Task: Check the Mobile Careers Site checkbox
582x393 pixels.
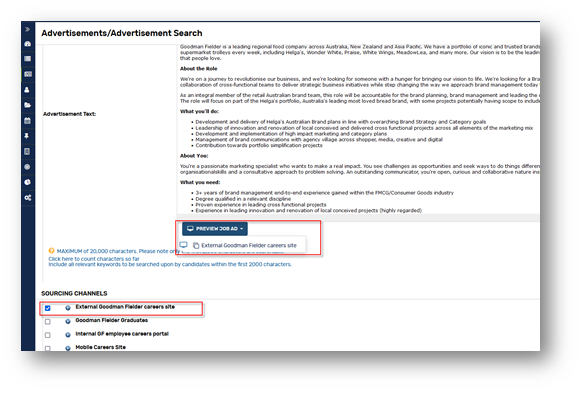Action: click(48, 348)
